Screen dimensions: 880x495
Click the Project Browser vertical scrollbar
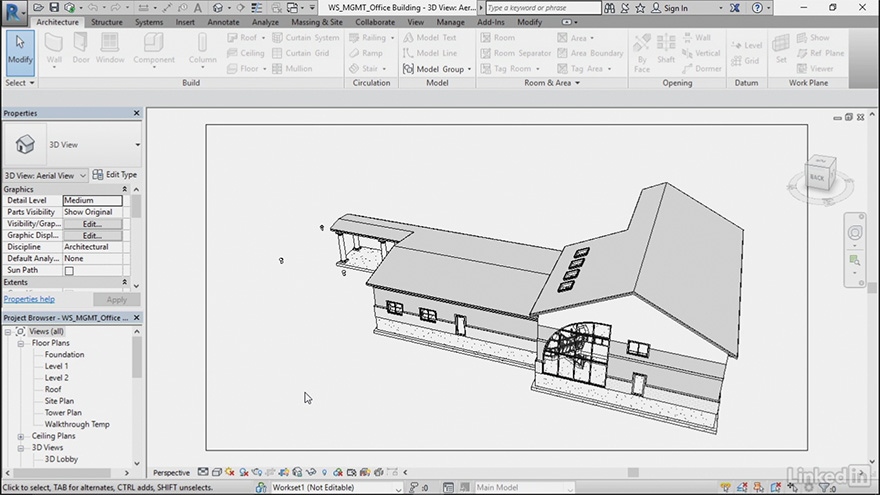[x=137, y=397]
